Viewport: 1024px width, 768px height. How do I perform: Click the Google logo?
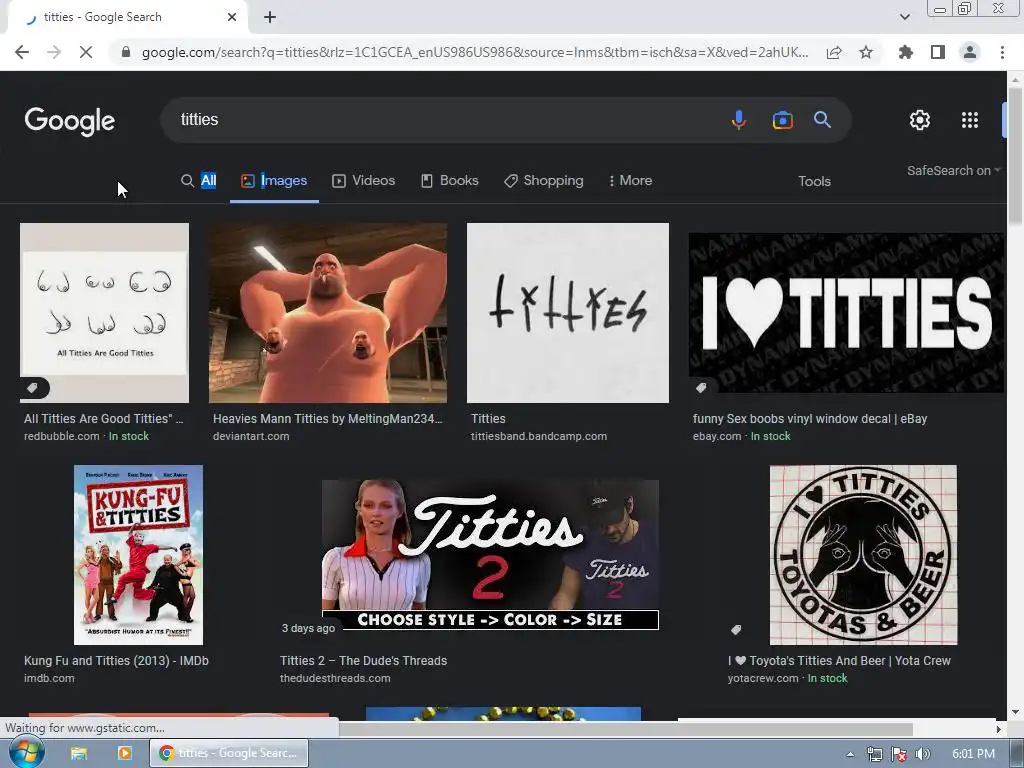[x=70, y=121]
